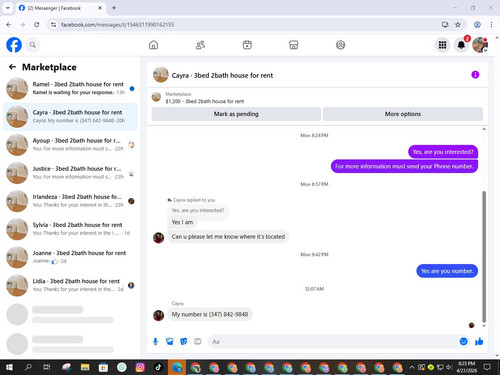Click the 'My number is' message bubble

210,314
